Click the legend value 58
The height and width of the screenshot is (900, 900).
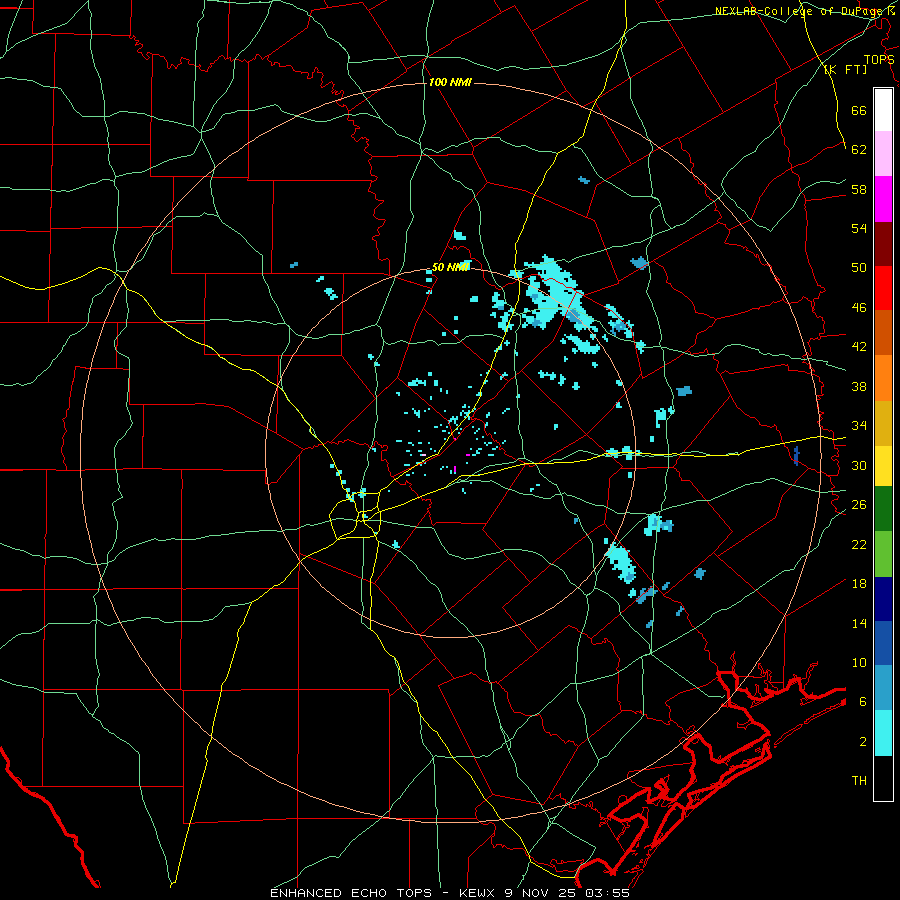pyautogui.click(x=859, y=189)
